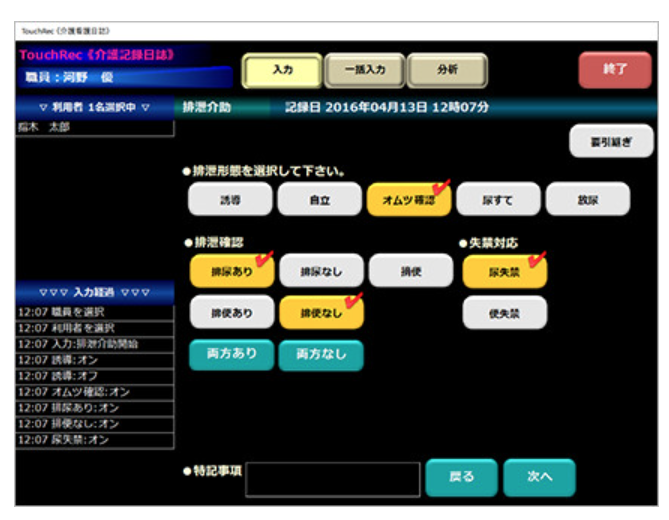Uncheck the 尿失禁 option

point(504,270)
